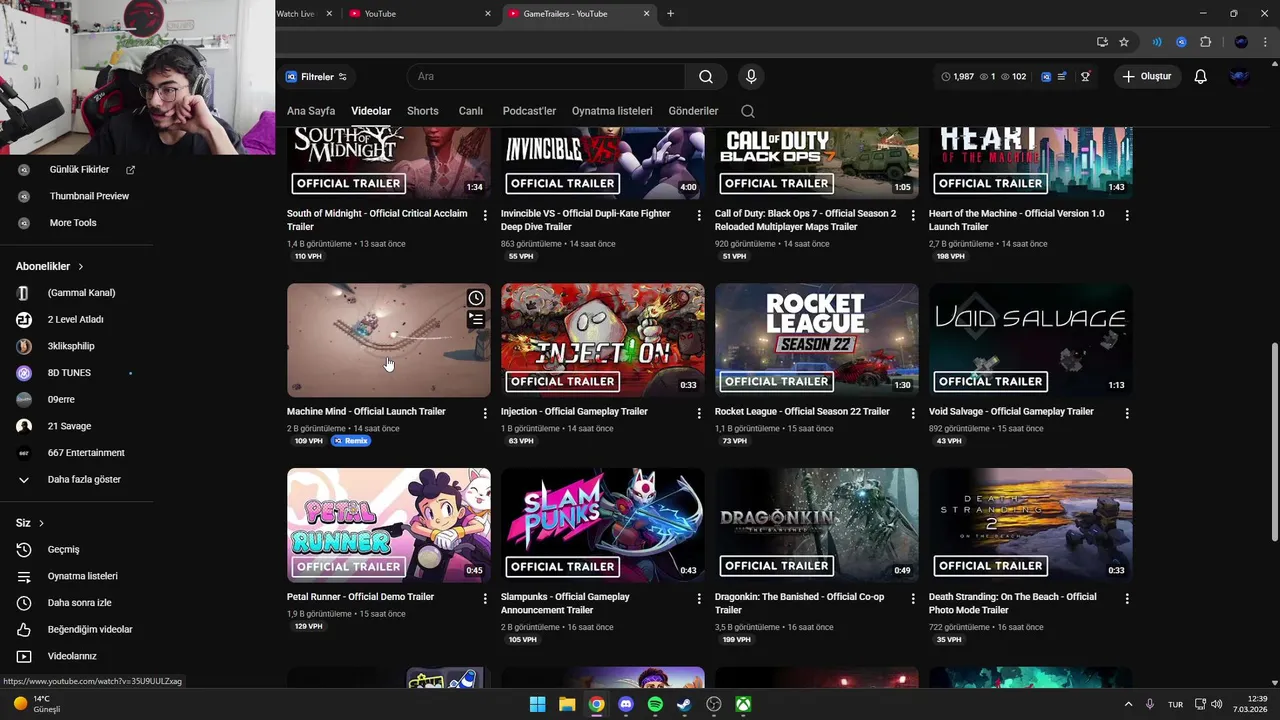
Task: Open options menu for Death Stranding video
Action: pyautogui.click(x=1127, y=598)
